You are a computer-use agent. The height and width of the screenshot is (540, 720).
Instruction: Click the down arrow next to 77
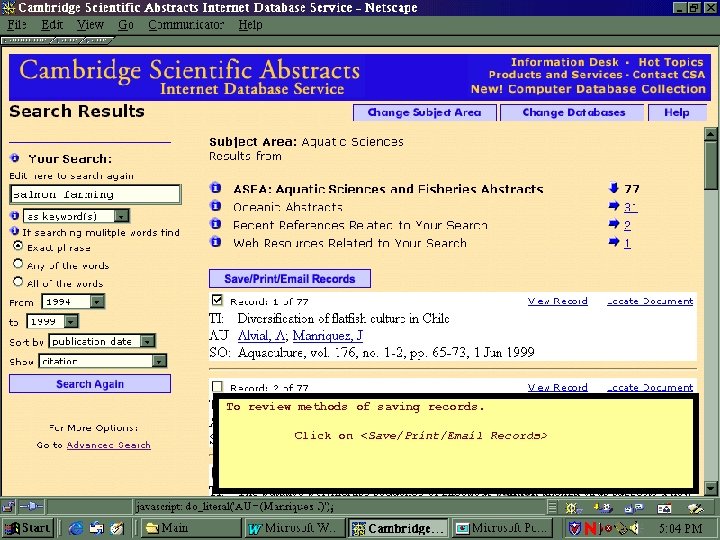pos(613,187)
